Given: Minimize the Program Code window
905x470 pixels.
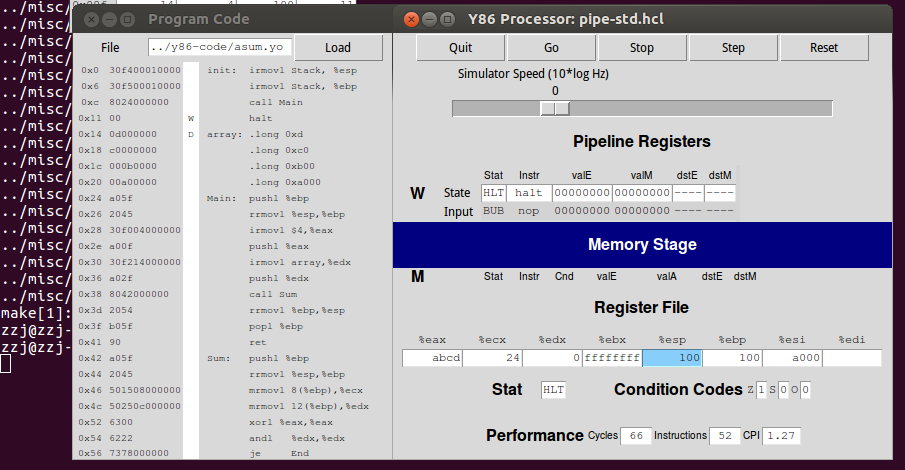Looking at the screenshot, I should tap(110, 20).
